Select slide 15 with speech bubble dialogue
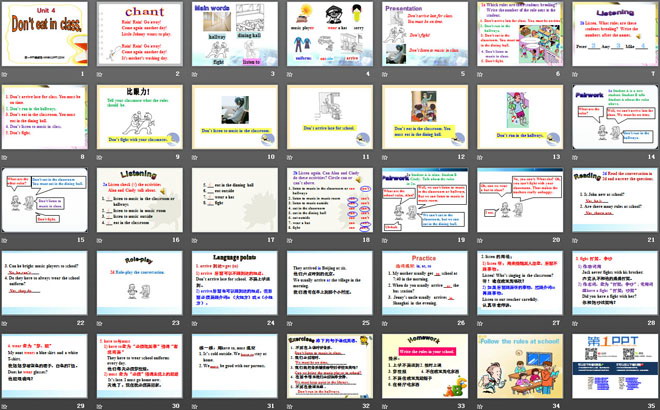The image size is (660, 410). click(x=45, y=200)
